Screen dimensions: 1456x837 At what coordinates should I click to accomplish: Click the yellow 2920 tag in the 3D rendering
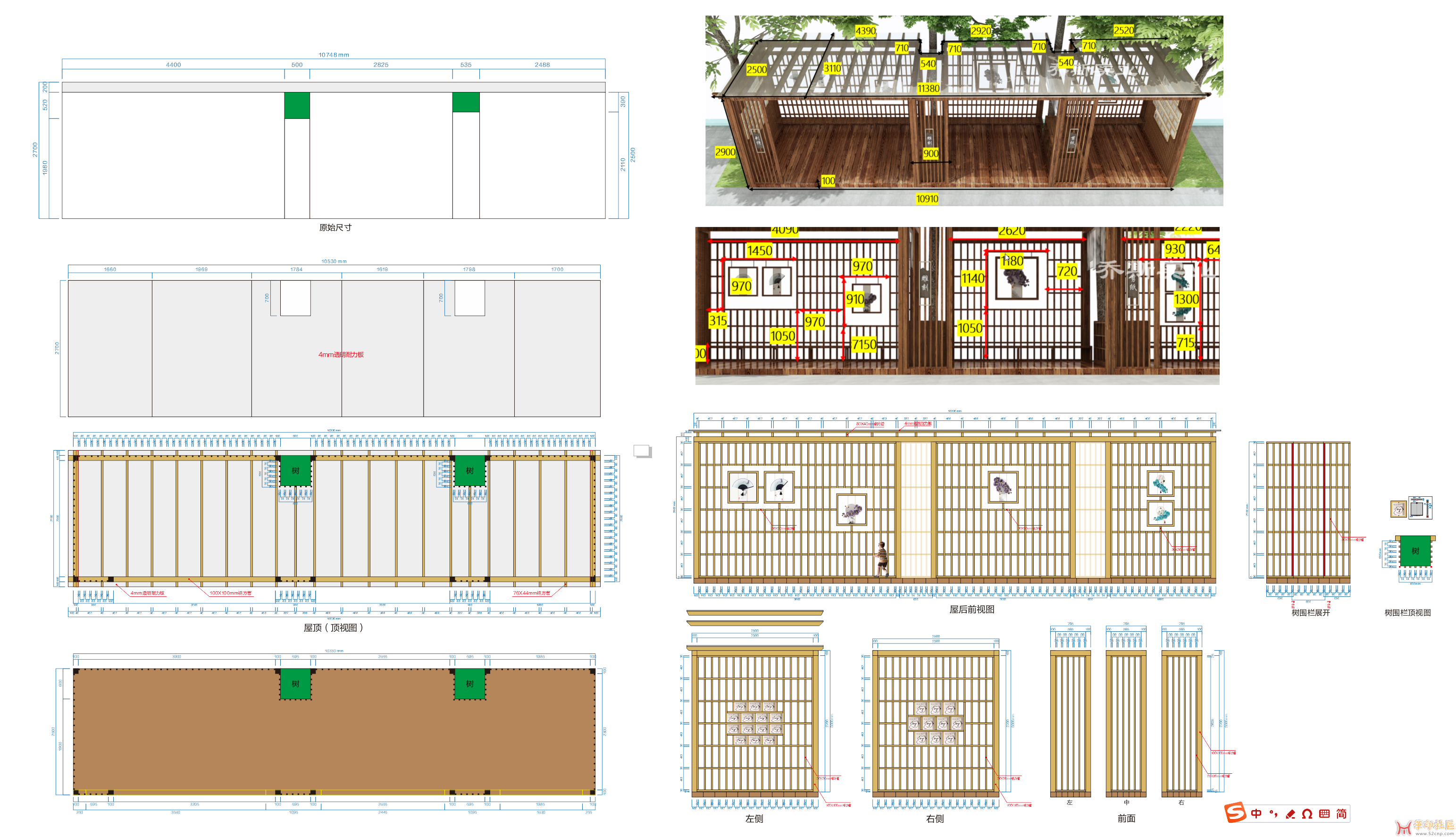[x=980, y=31]
